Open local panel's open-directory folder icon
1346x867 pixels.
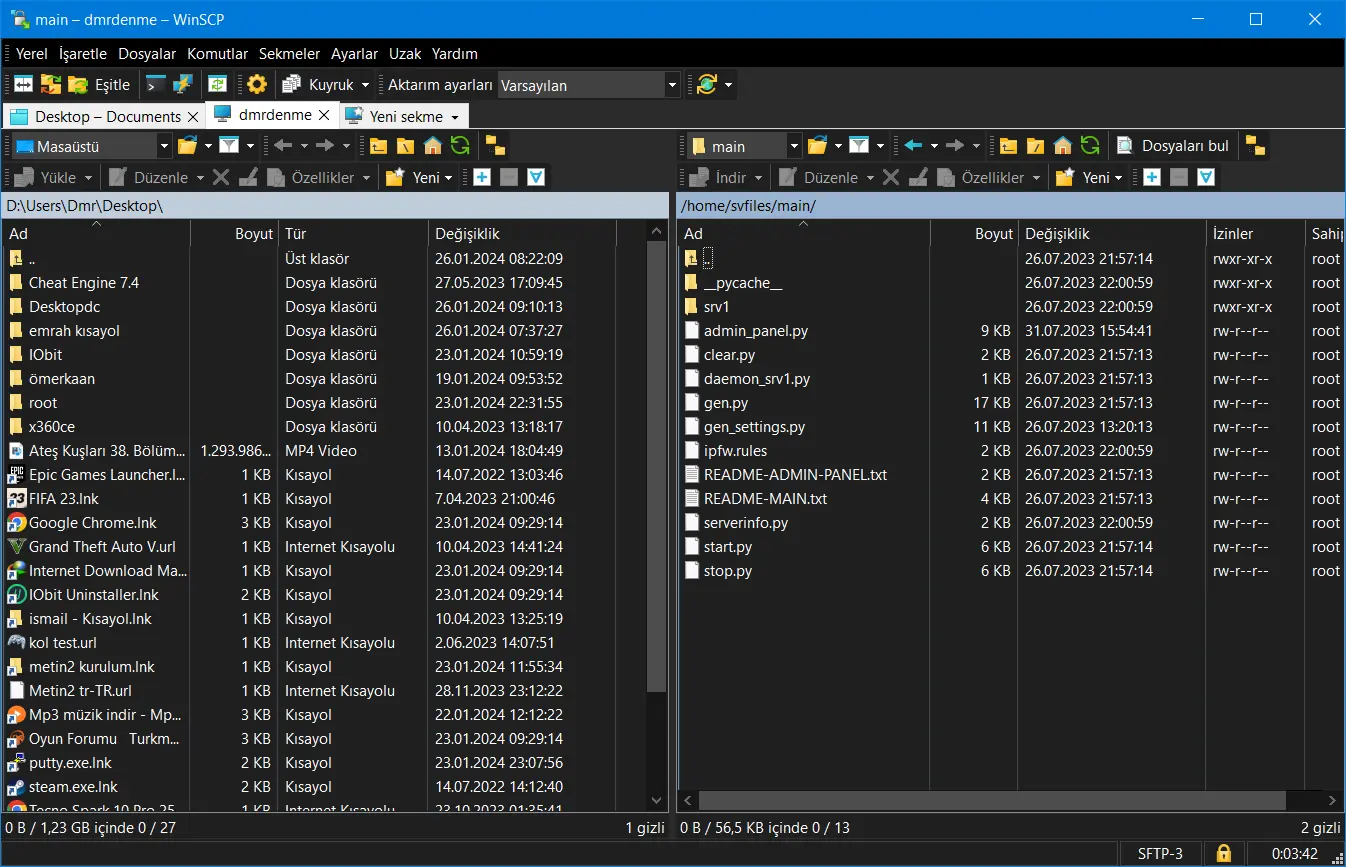[x=188, y=146]
